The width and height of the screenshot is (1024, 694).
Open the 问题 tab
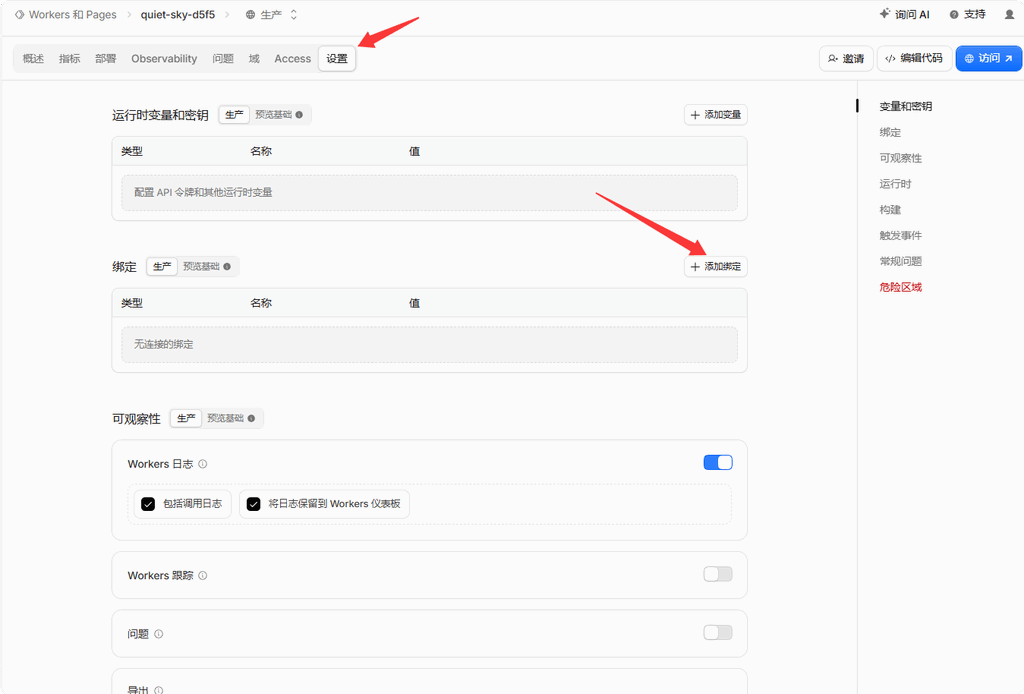pos(223,59)
